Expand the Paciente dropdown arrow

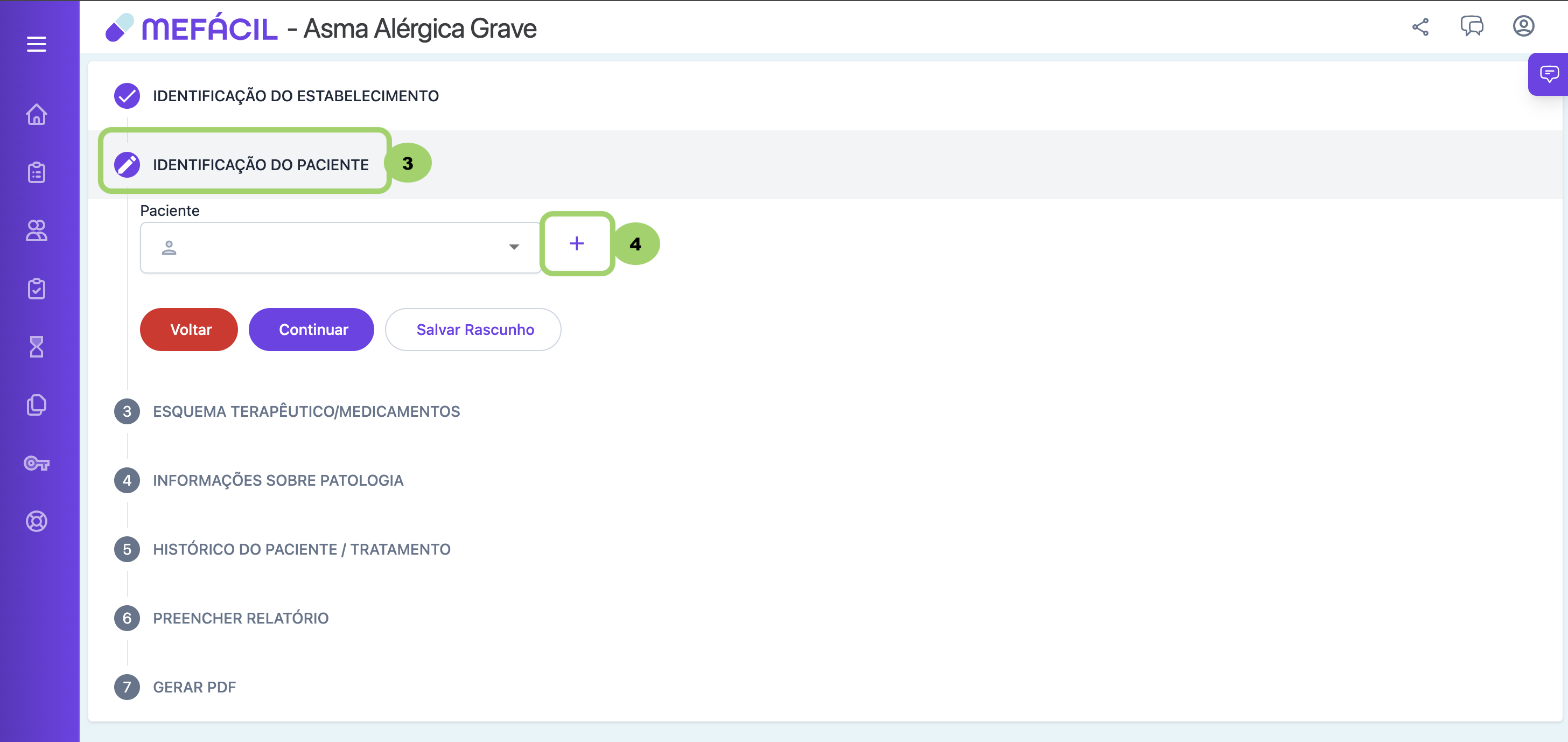[514, 247]
